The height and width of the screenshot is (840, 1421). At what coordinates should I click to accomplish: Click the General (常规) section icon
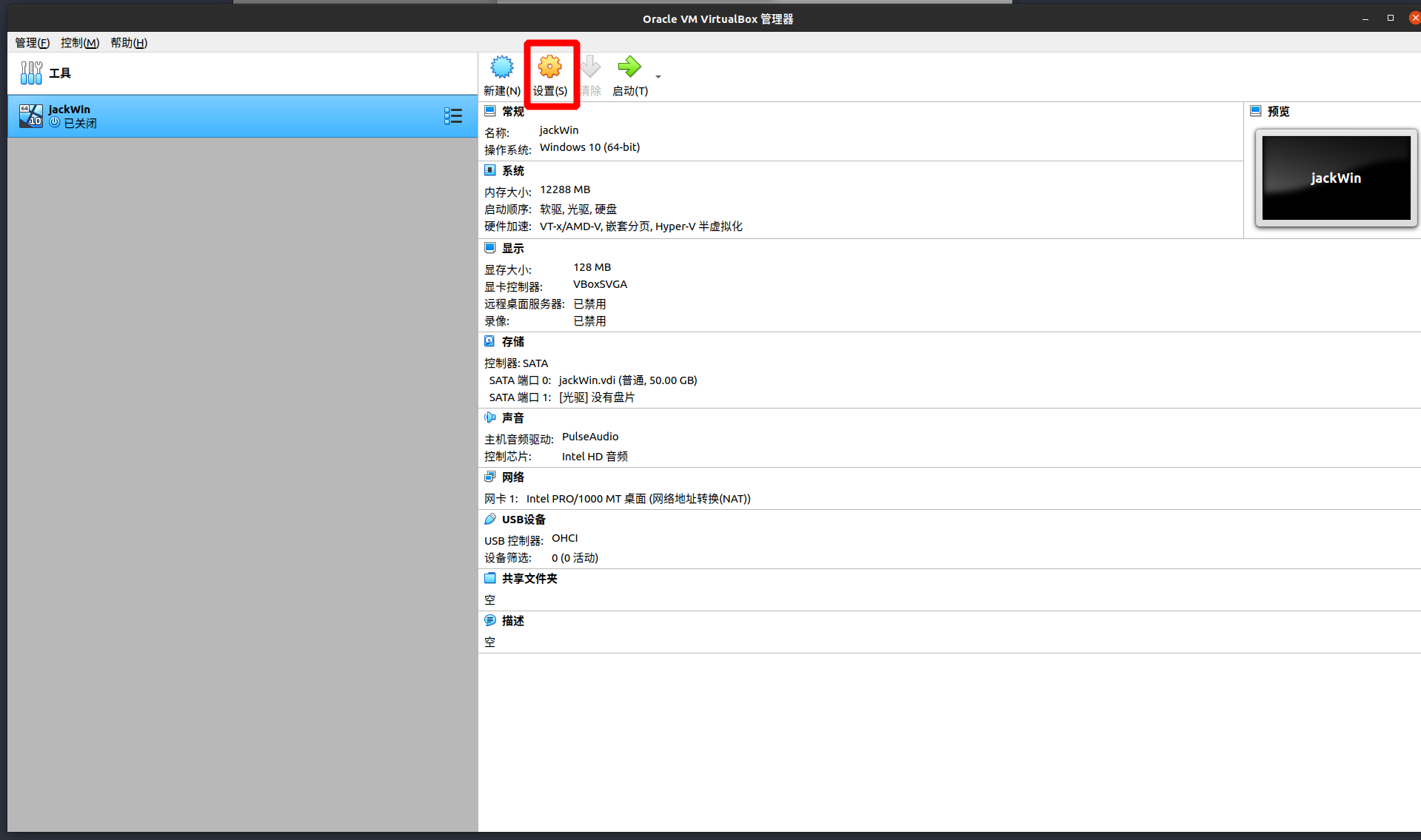pyautogui.click(x=489, y=111)
